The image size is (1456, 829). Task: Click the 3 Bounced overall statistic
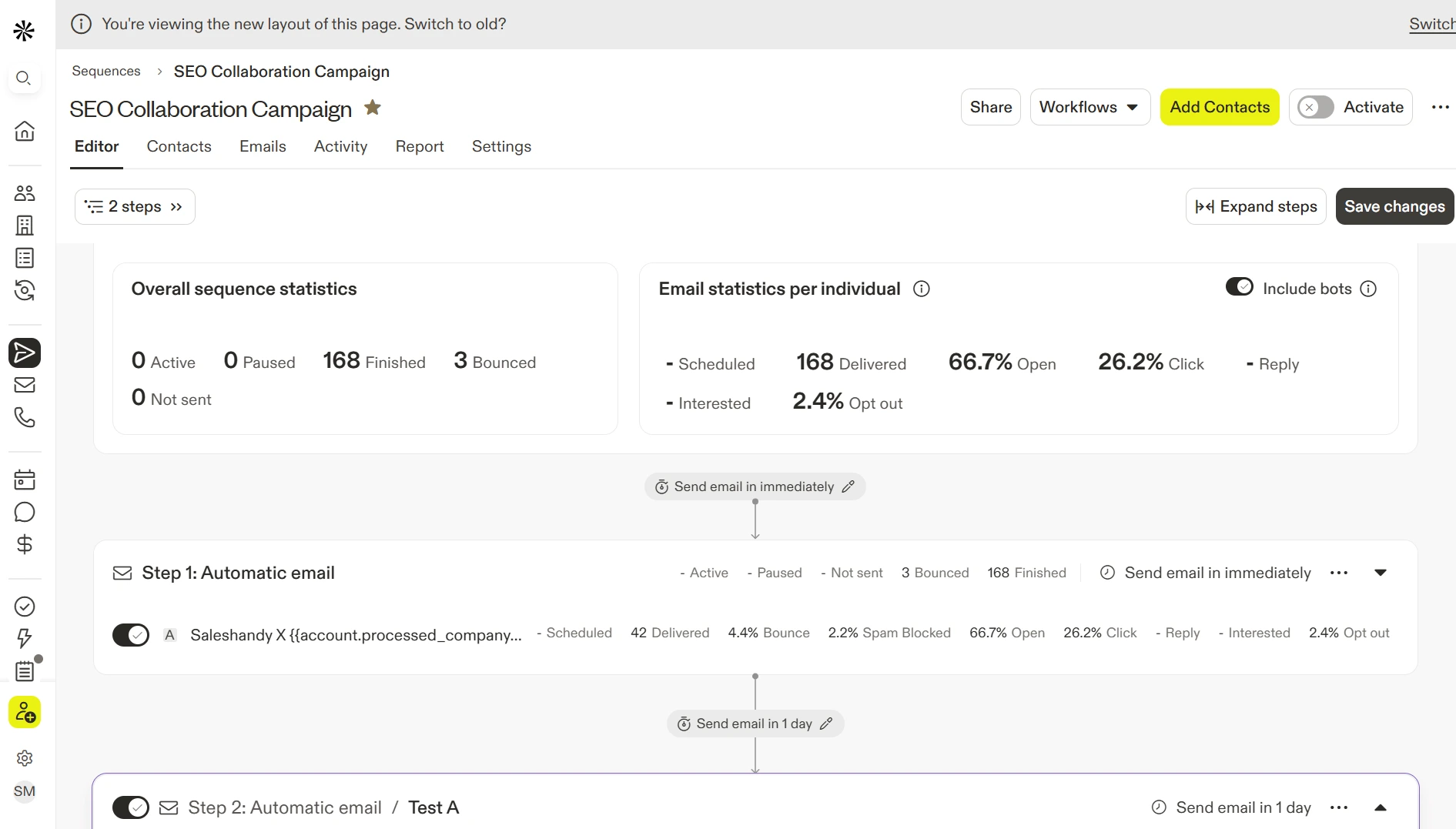[x=495, y=361]
